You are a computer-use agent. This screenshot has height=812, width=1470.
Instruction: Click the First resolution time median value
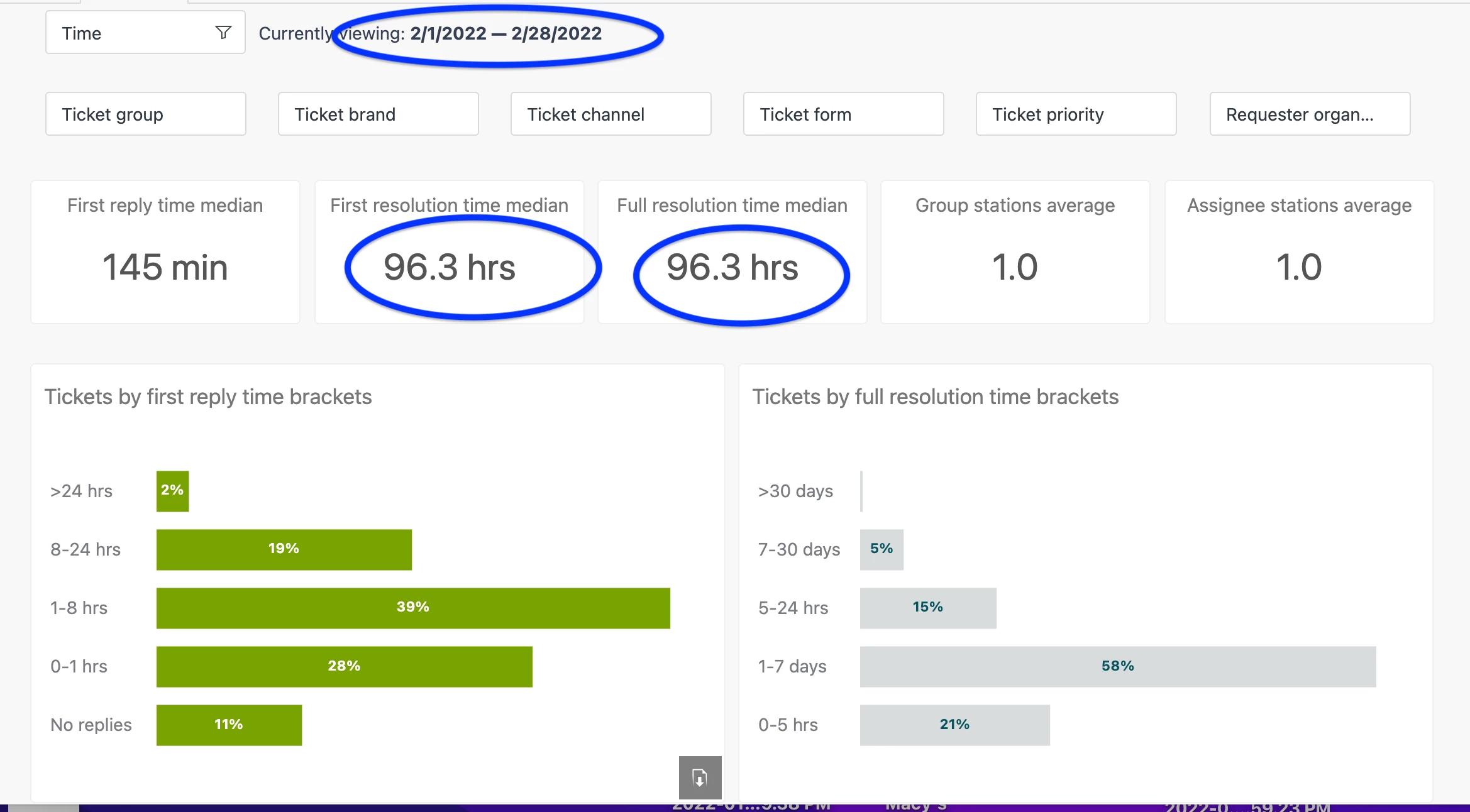450,267
